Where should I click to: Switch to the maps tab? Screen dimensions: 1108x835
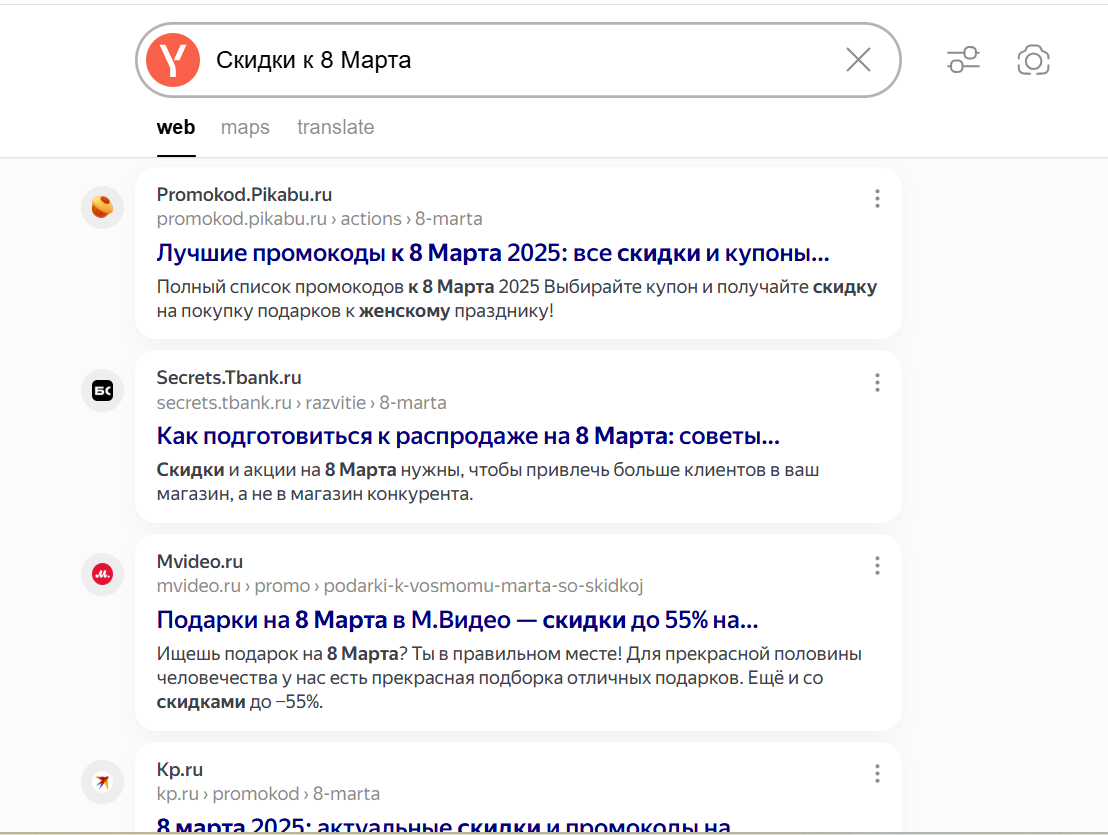click(245, 127)
